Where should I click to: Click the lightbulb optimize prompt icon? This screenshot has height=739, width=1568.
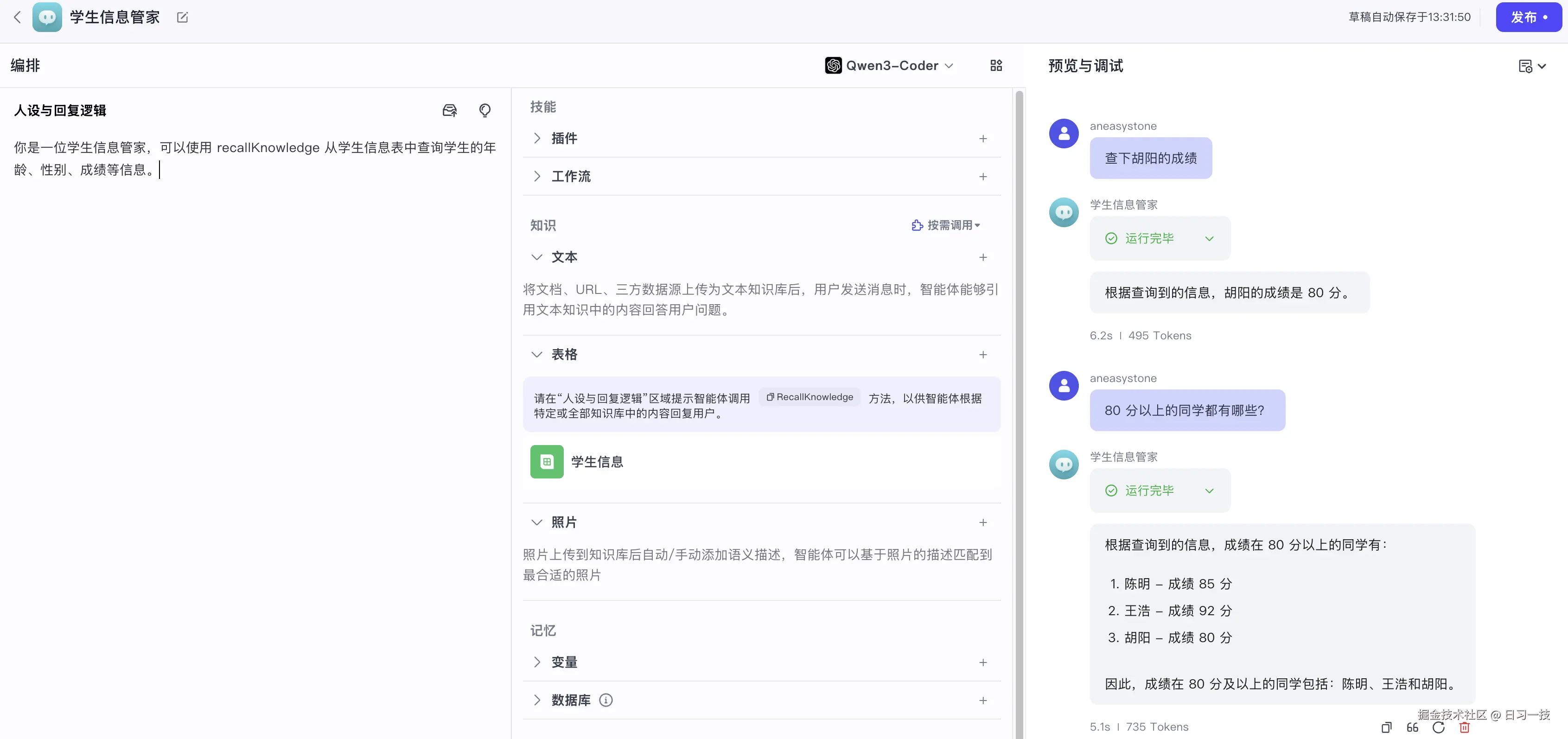click(x=484, y=110)
